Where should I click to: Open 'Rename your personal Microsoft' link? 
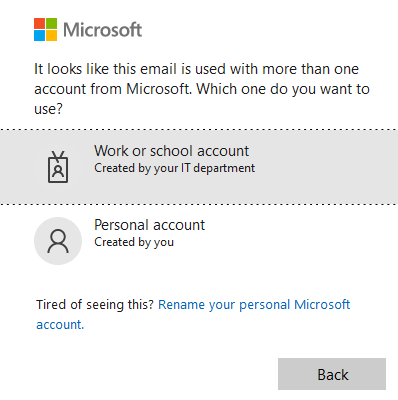[254, 305]
